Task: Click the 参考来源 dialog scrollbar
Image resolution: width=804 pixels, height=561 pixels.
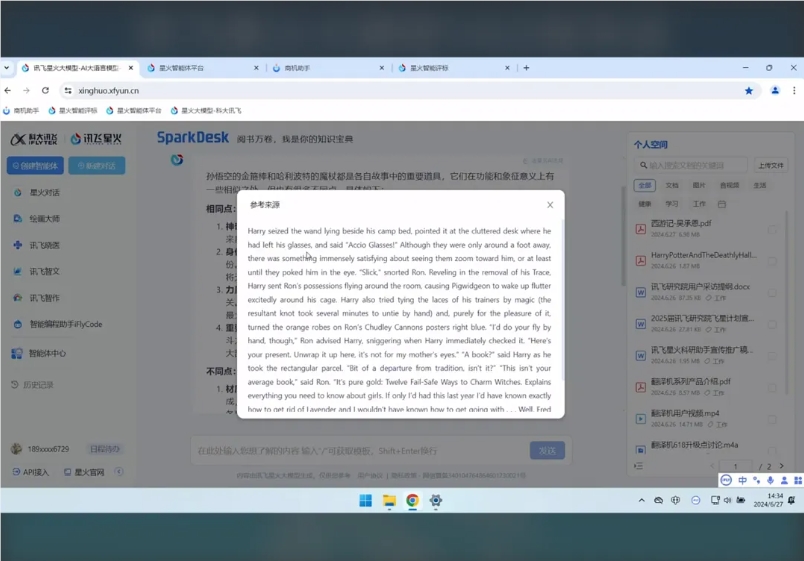Action: tap(562, 300)
